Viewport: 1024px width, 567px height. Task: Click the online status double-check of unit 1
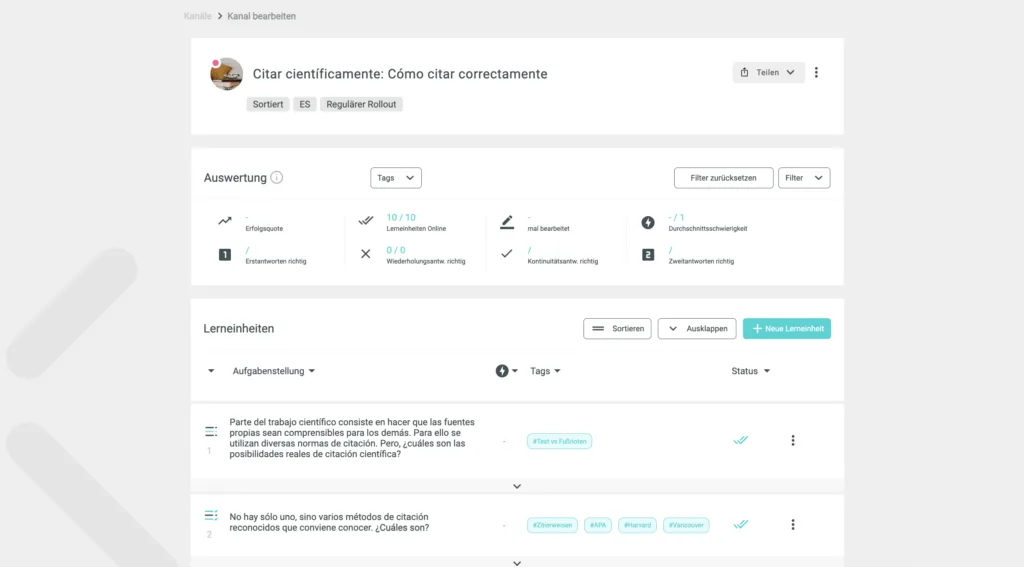coord(741,440)
